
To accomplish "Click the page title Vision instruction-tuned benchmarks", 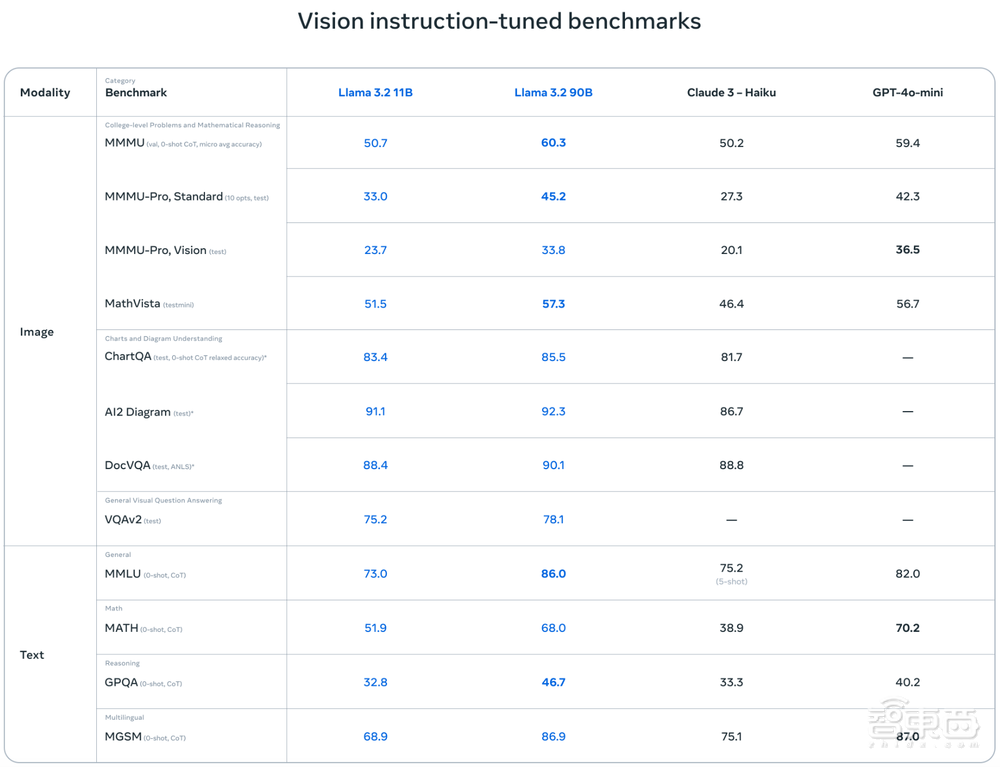I will tap(499, 21).
